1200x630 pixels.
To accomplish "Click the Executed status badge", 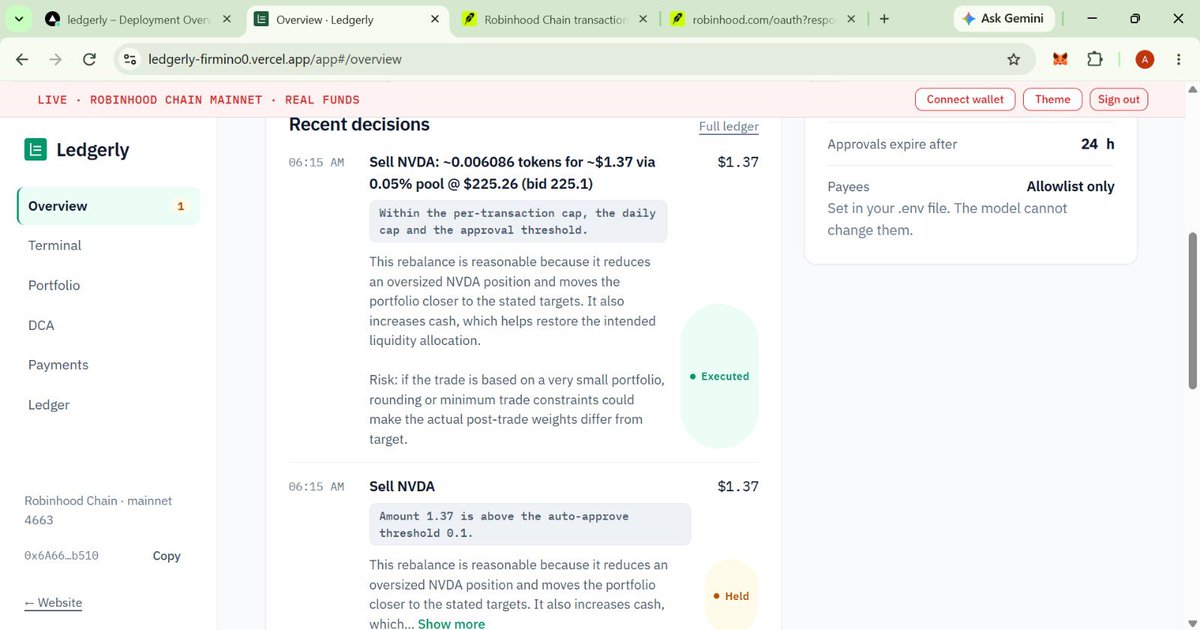I will coord(720,376).
